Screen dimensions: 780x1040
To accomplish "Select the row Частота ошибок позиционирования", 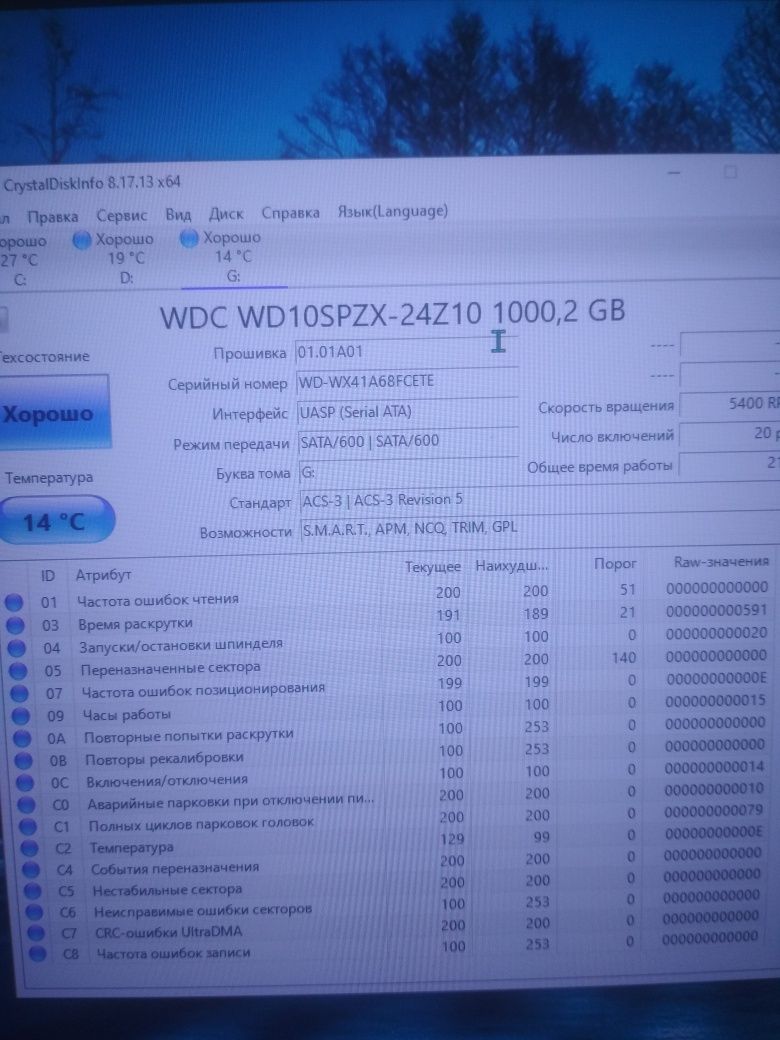I will [389, 686].
